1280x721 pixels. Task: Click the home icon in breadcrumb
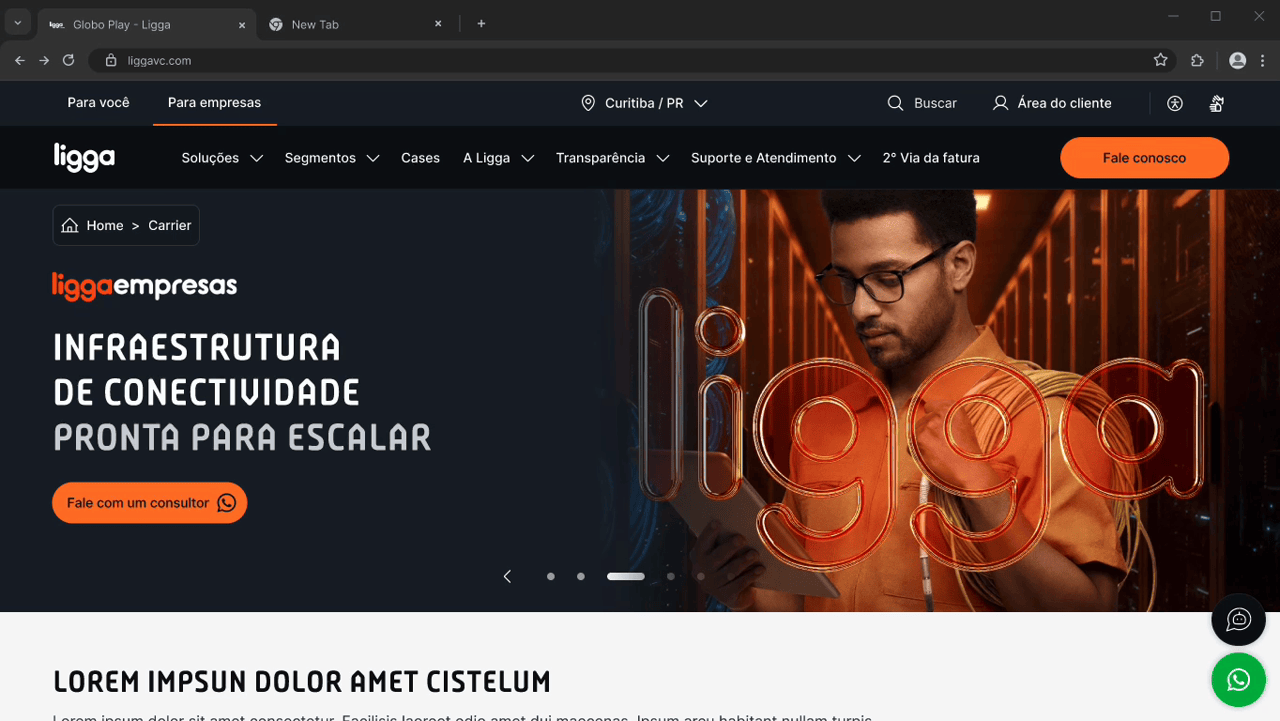70,225
